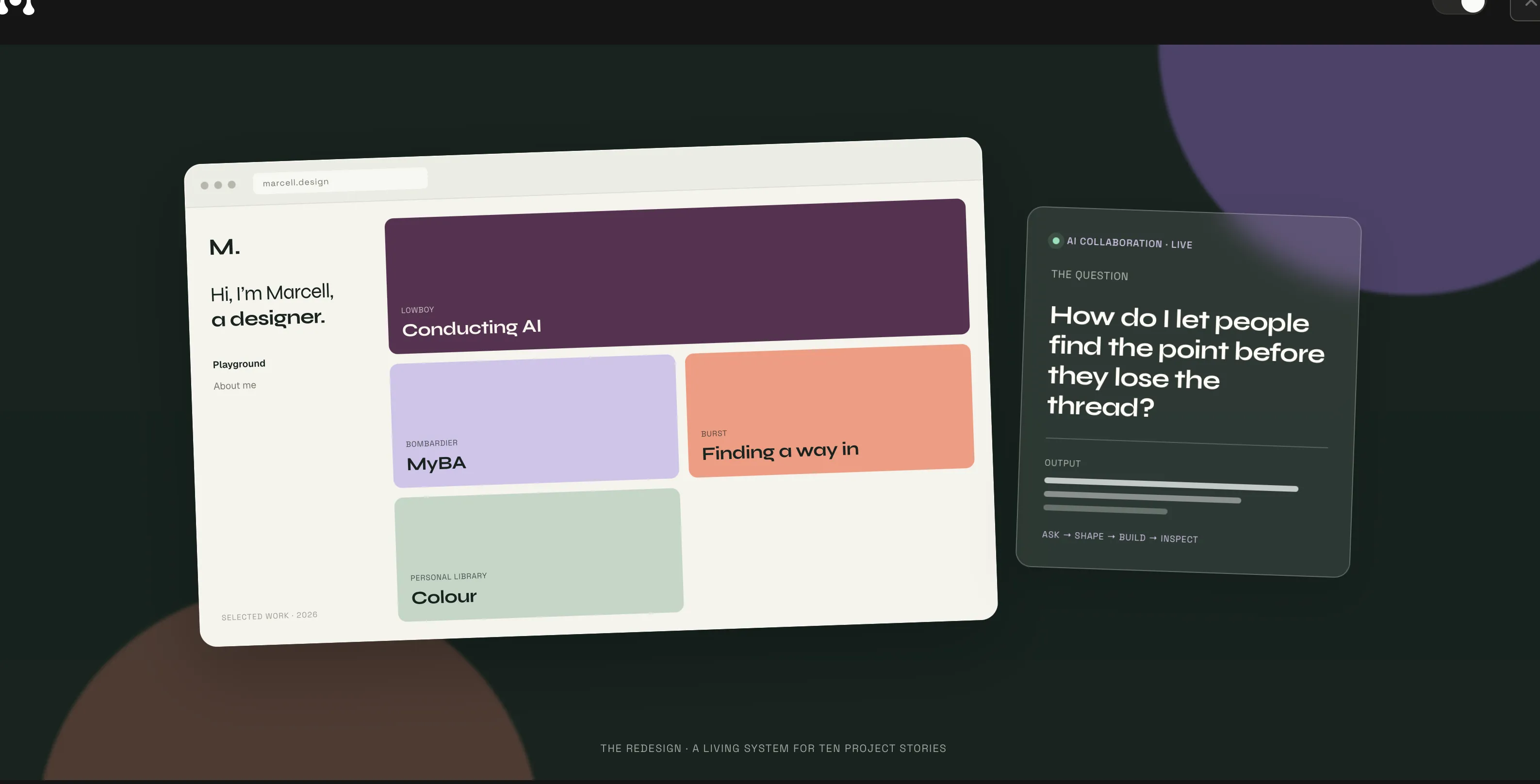Click the M. logo in mockup sidebar
The height and width of the screenshot is (784, 1540).
coord(225,247)
